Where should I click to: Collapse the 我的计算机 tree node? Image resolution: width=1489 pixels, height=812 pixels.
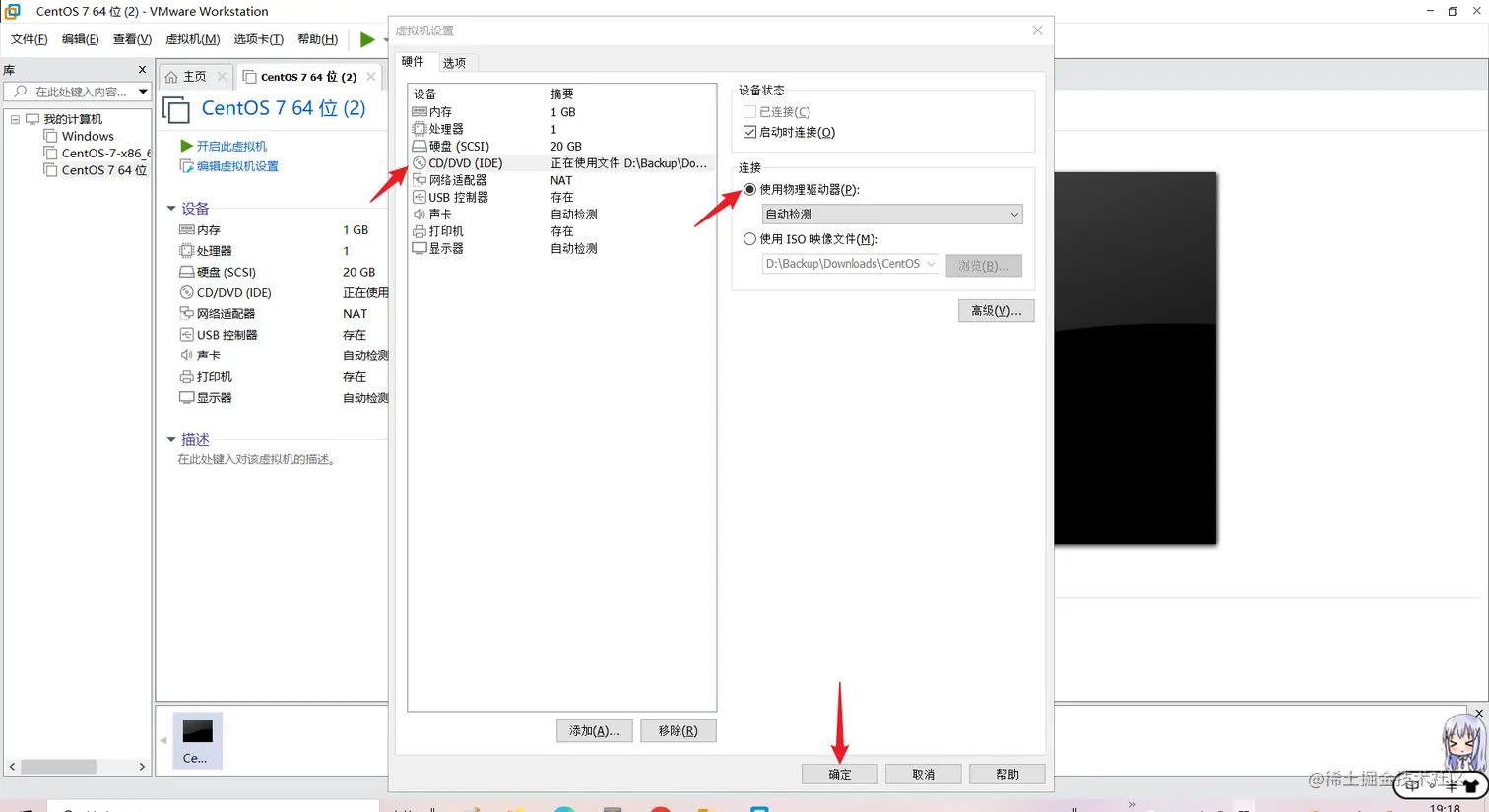pos(15,119)
